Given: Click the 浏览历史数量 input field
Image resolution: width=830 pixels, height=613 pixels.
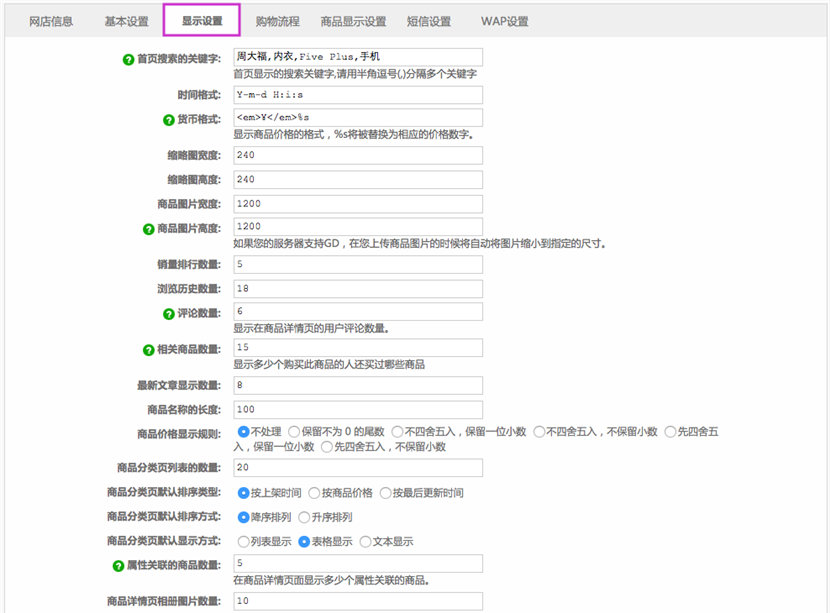Looking at the screenshot, I should tap(358, 289).
